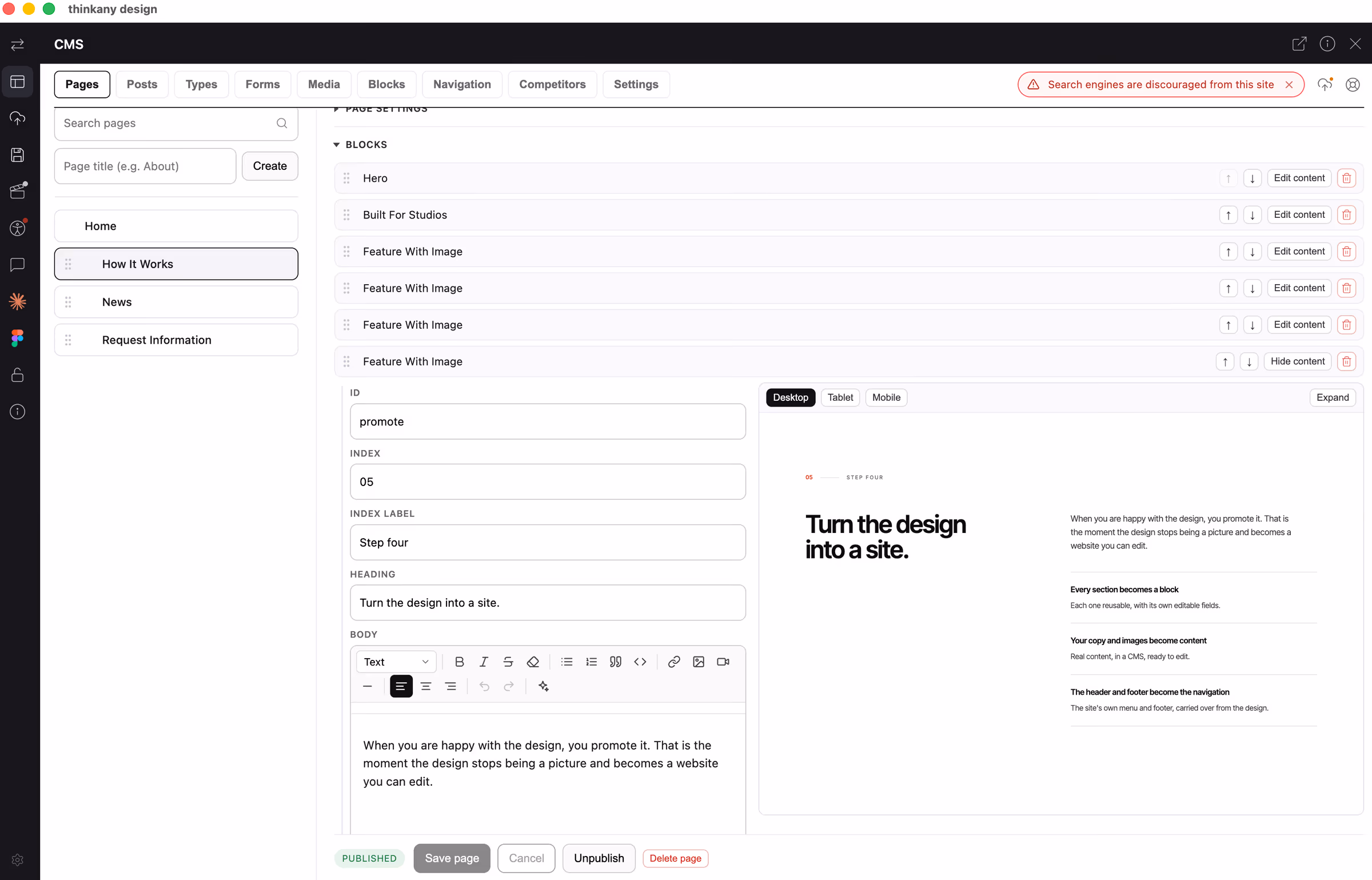Delete the Built For Studios block
The height and width of the screenshot is (880, 1372).
[1347, 215]
